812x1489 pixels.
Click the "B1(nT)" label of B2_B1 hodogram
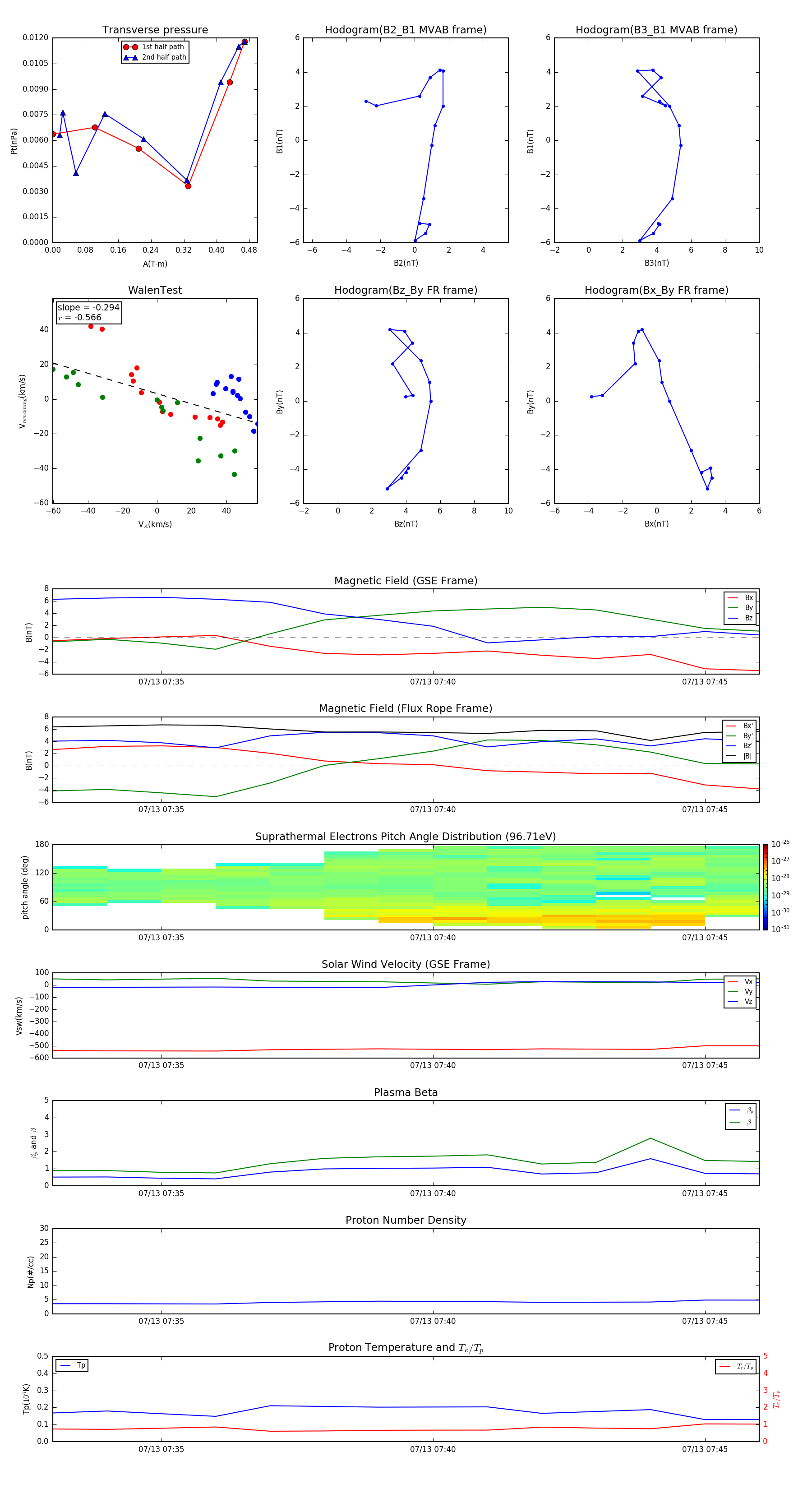tap(280, 141)
